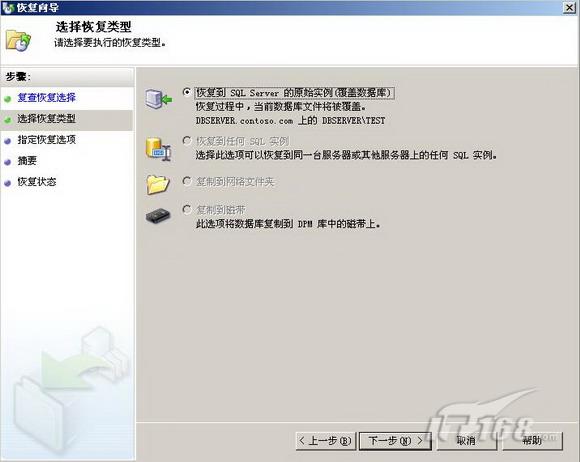This screenshot has width=580, height=462.
Task: Click the database SQL instance icon
Action: click(158, 149)
